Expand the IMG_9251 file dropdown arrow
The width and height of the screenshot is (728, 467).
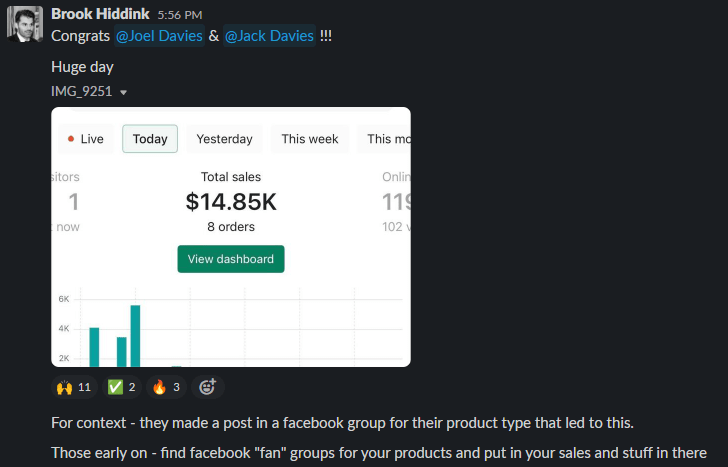[124, 92]
